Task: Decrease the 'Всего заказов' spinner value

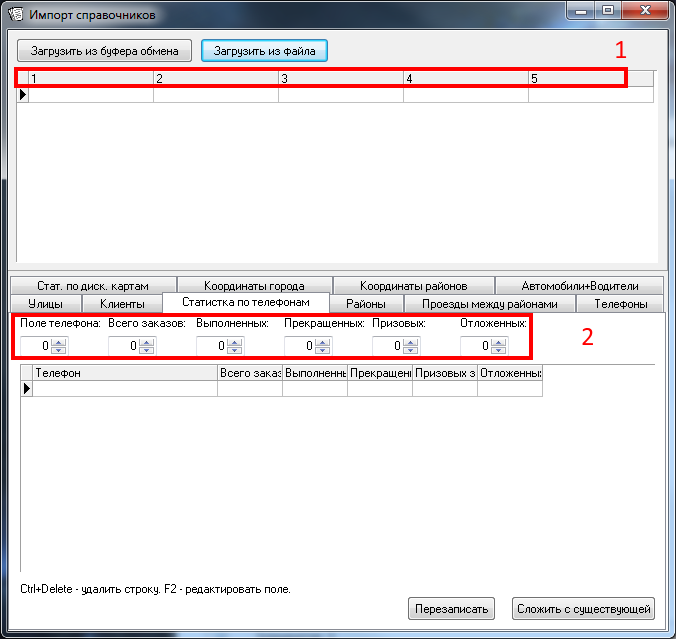Action: click(x=147, y=350)
